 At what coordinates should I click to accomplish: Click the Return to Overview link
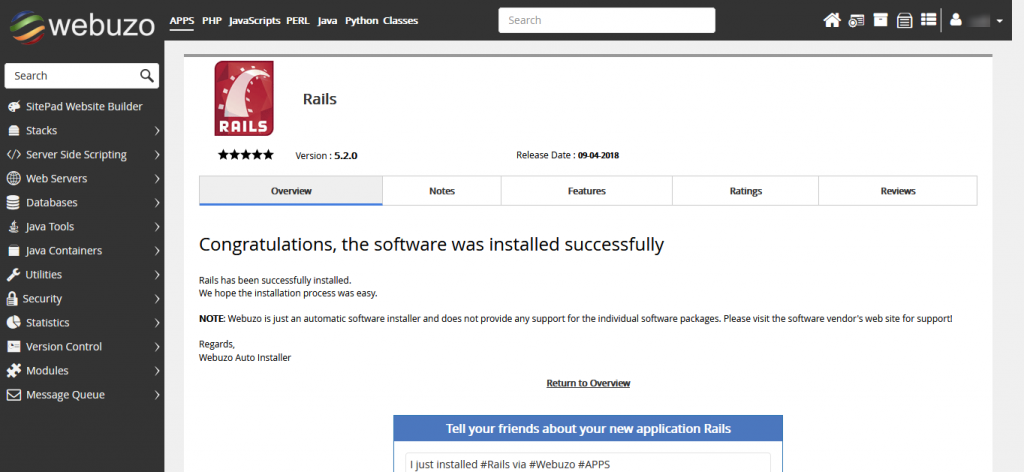coord(588,384)
